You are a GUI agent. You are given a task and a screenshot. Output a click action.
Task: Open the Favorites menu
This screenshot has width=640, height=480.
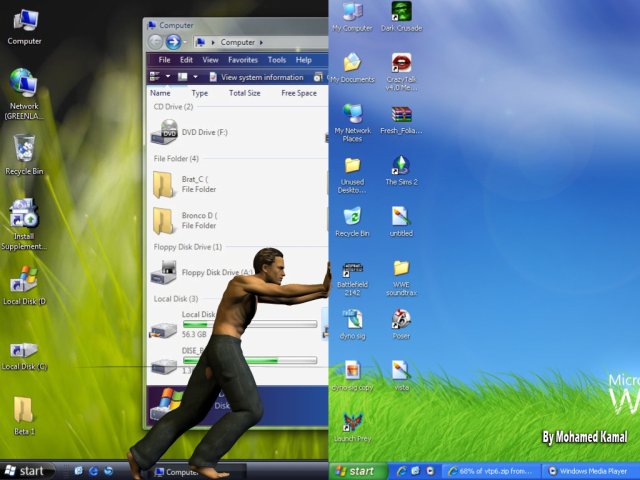point(243,60)
